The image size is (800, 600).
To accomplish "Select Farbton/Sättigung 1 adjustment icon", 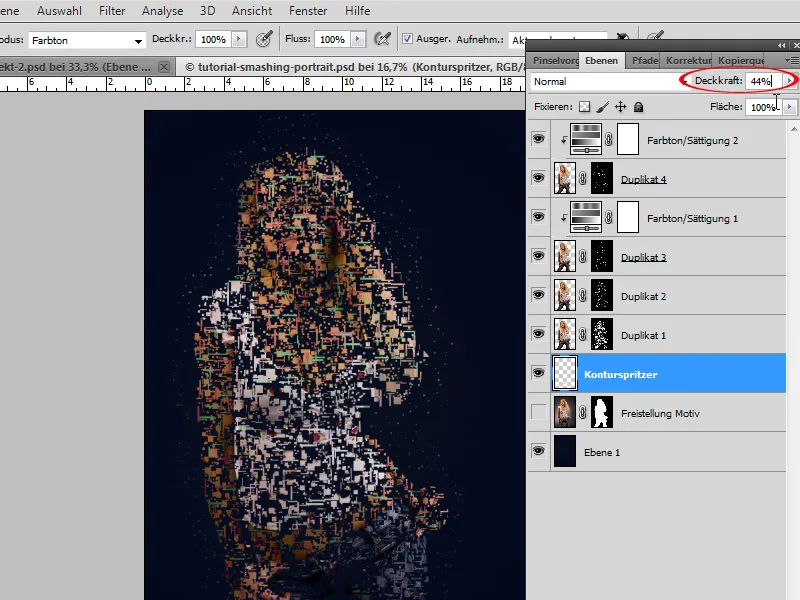I will (x=586, y=217).
